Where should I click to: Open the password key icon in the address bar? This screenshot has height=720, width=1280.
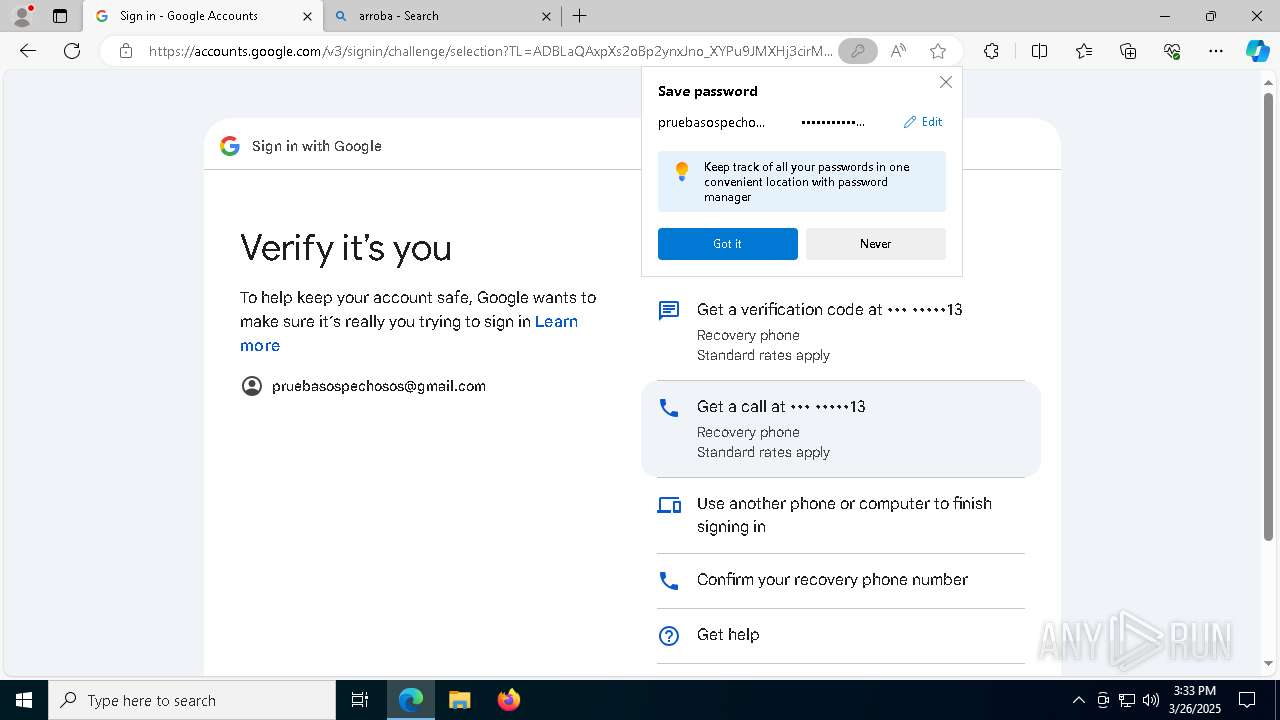(857, 51)
